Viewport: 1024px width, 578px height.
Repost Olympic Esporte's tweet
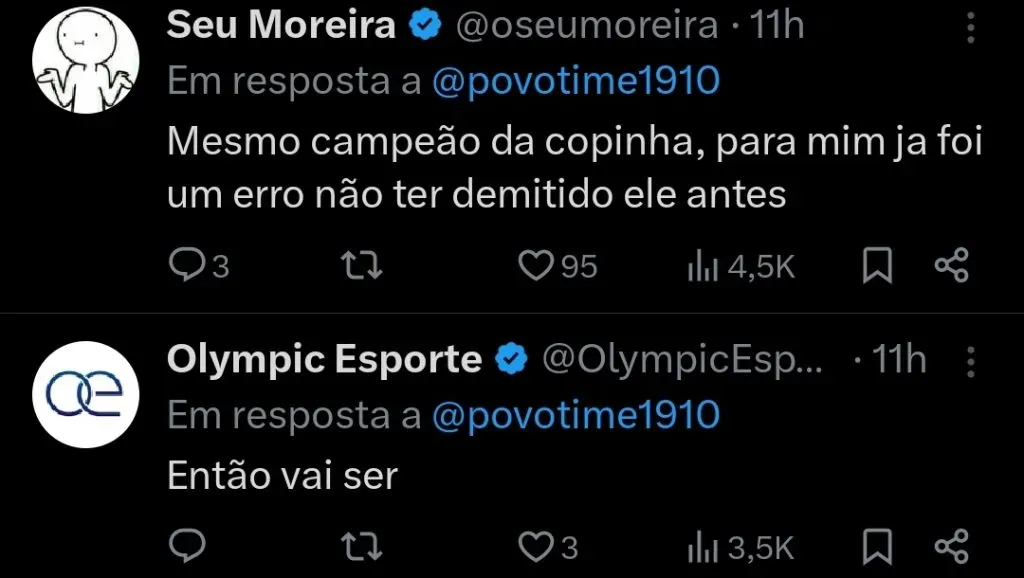[360, 546]
